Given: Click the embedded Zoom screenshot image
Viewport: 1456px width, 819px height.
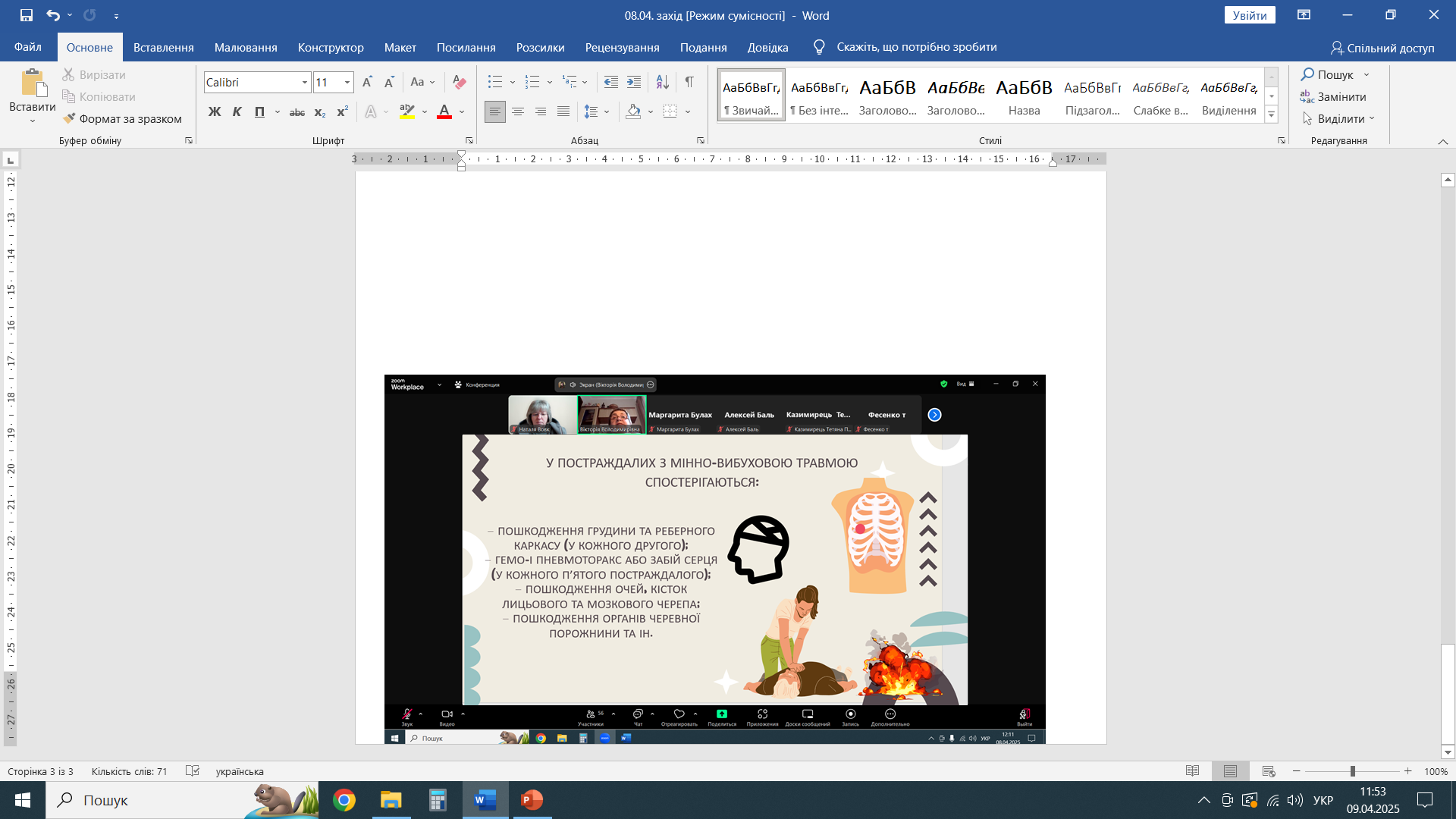Looking at the screenshot, I should [714, 559].
